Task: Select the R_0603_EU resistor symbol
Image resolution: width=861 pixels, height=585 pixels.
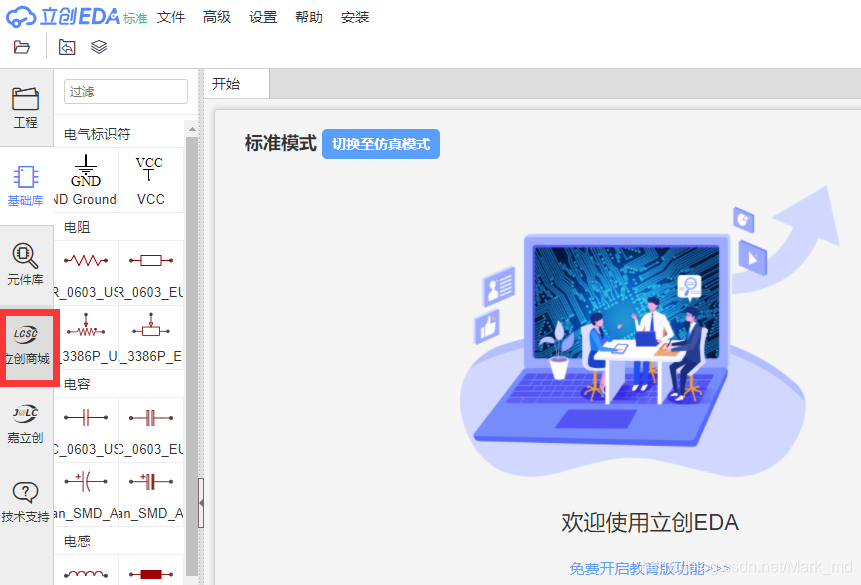Action: pyautogui.click(x=150, y=272)
